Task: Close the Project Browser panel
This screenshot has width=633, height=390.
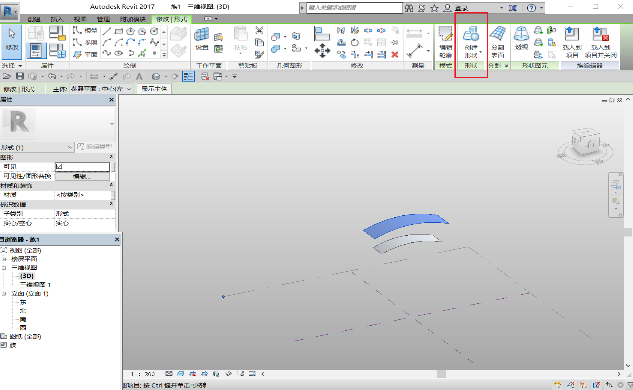Action: 117,239
